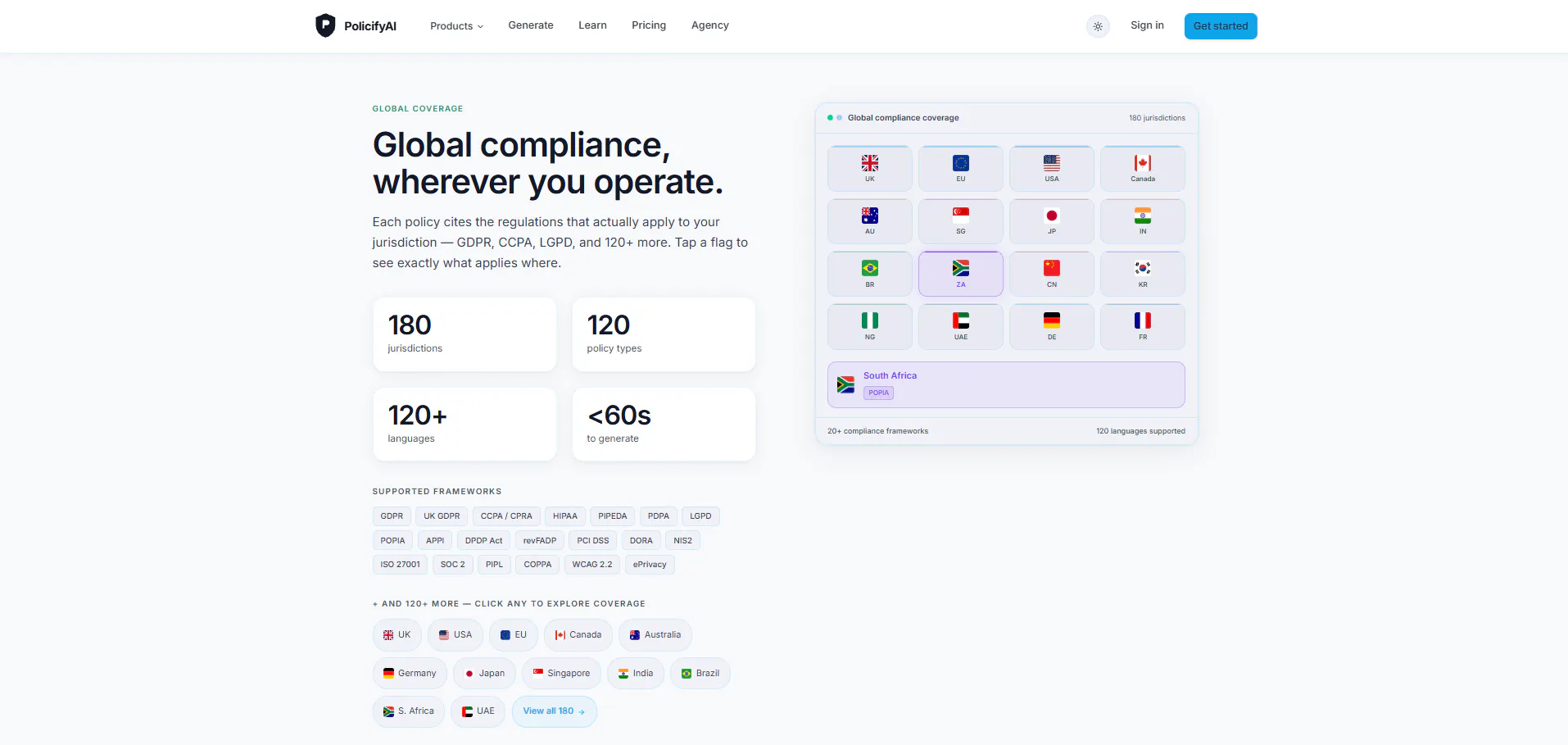Select the USA flag tile in coverage grid
1568x745 pixels.
click(1052, 169)
